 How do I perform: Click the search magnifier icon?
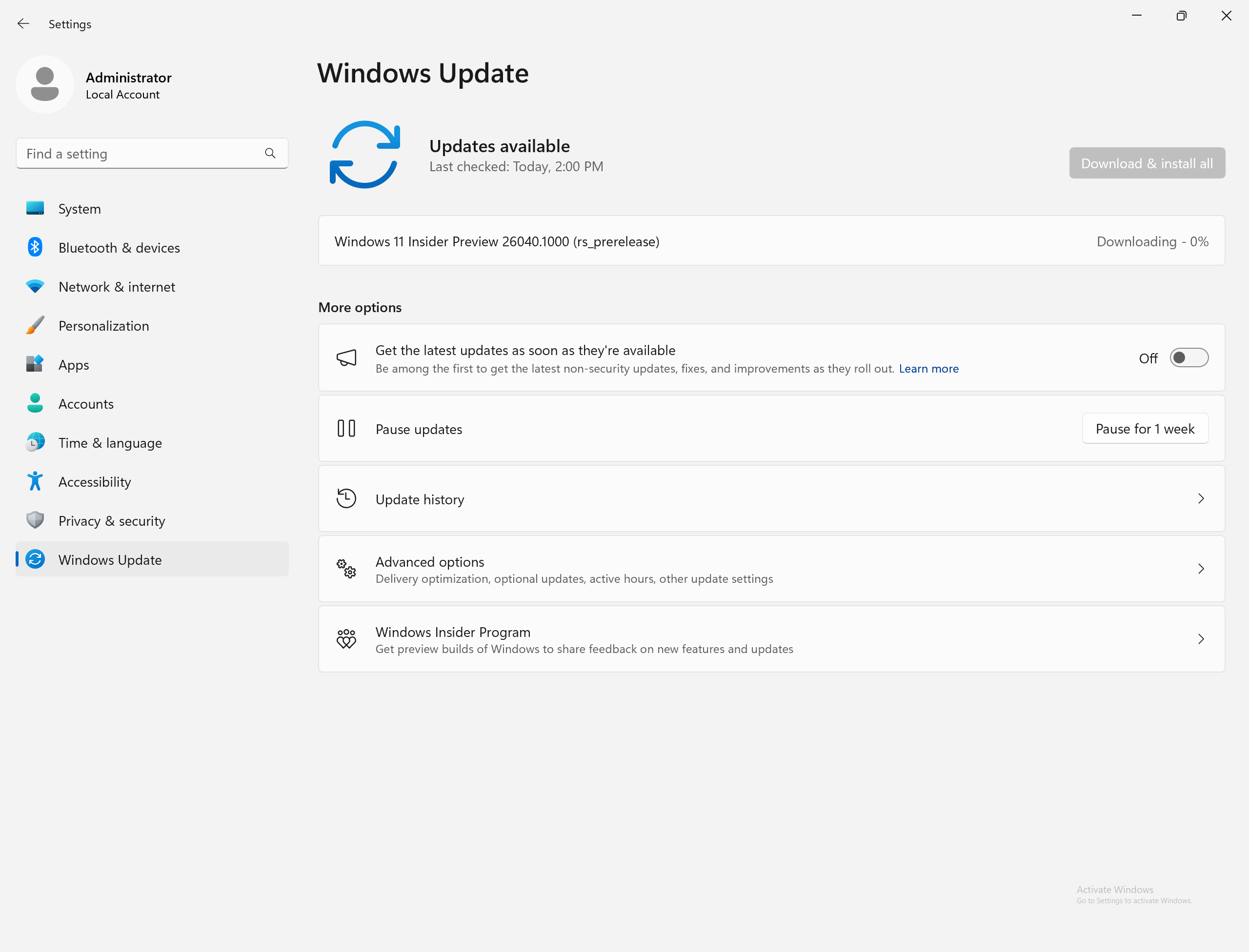270,154
